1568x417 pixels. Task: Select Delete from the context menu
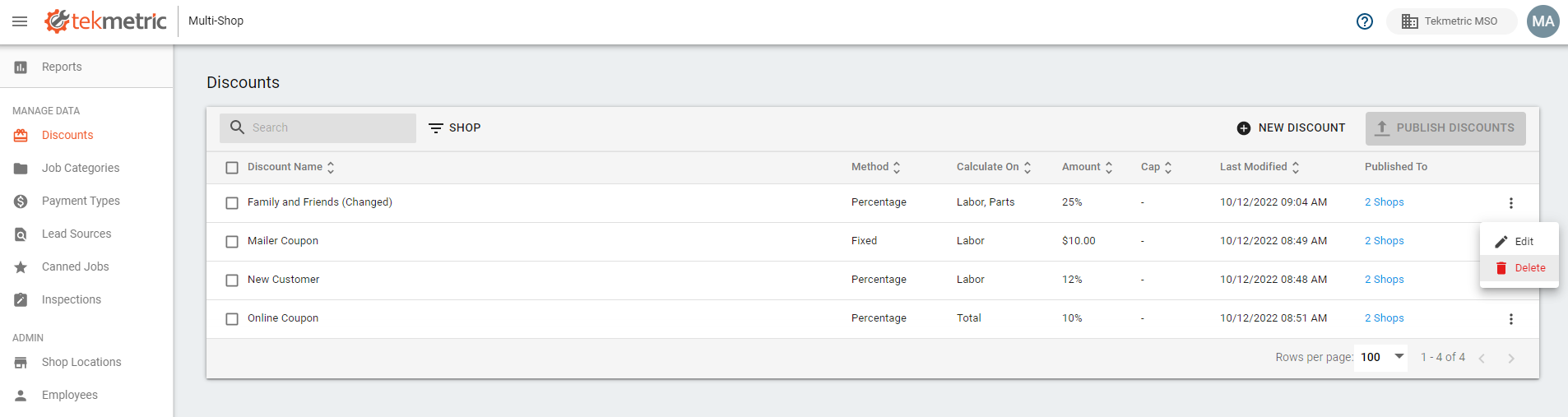point(1519,268)
